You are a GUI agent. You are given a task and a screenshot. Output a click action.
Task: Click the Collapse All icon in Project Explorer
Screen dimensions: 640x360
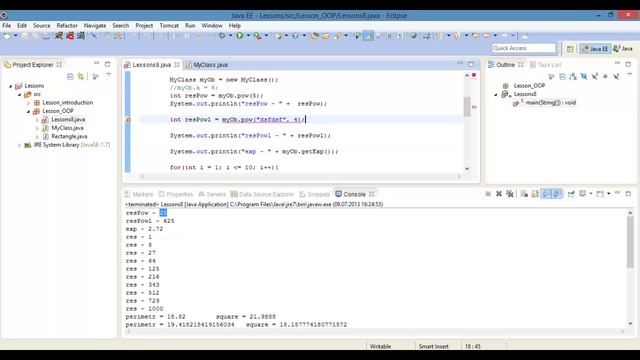coord(70,77)
